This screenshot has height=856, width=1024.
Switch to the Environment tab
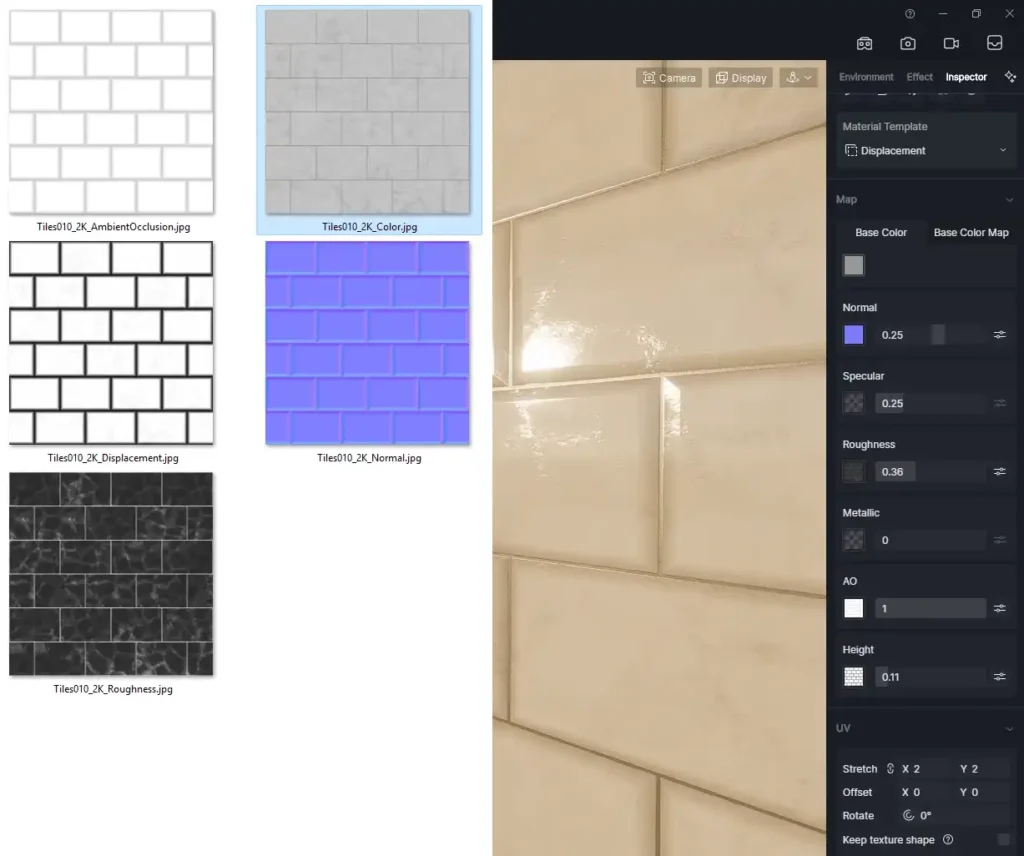pyautogui.click(x=866, y=77)
